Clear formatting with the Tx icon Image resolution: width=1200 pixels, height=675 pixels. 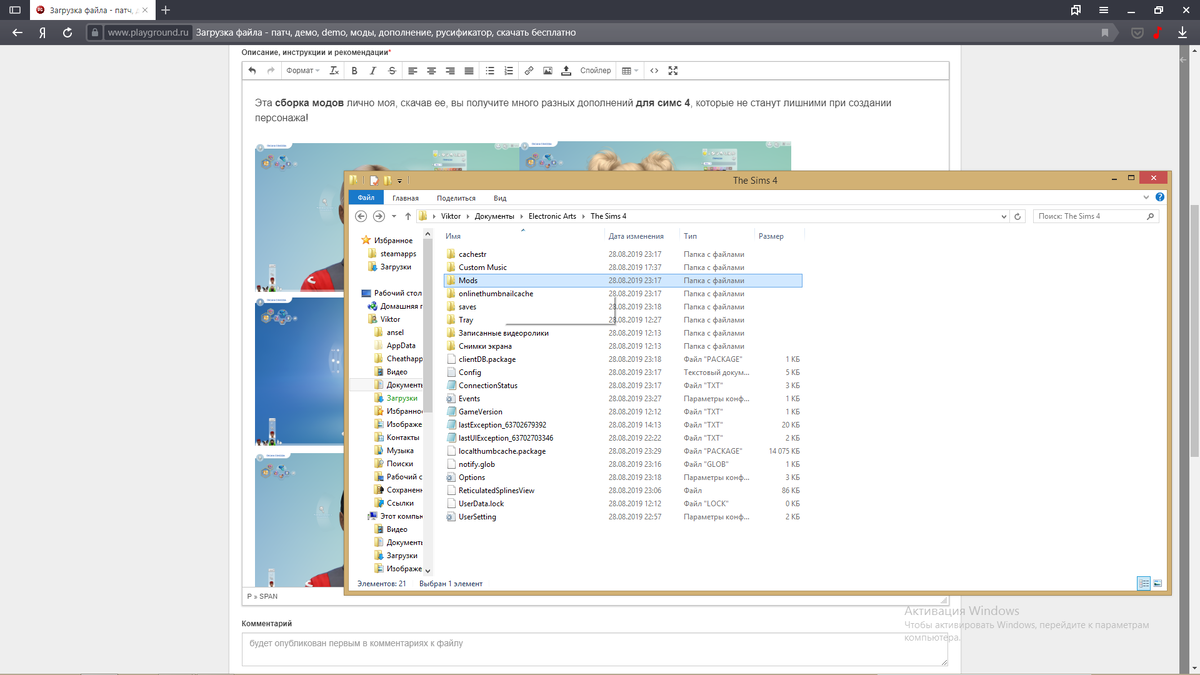tap(334, 71)
